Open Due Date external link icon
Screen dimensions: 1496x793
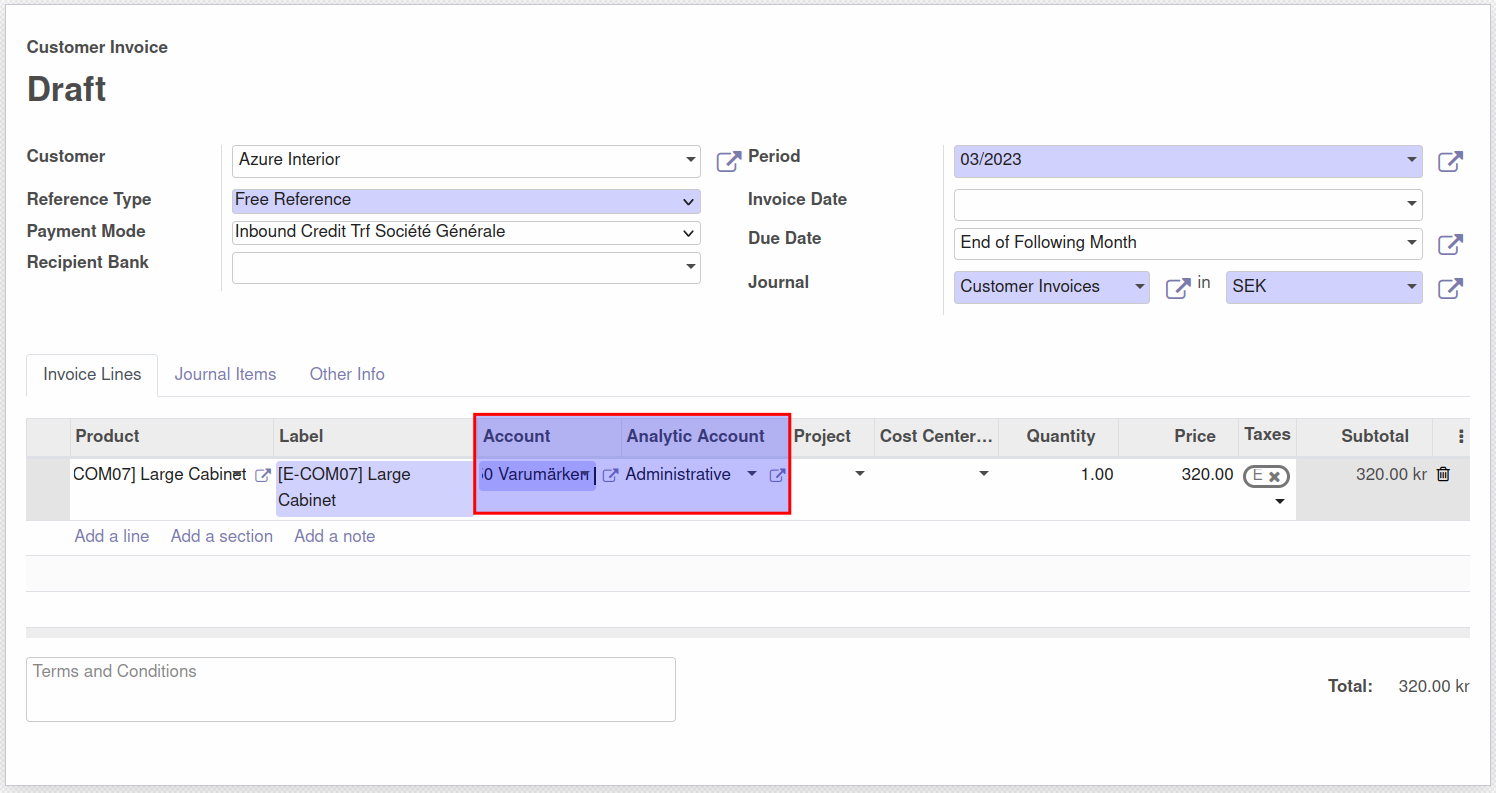coord(1450,244)
